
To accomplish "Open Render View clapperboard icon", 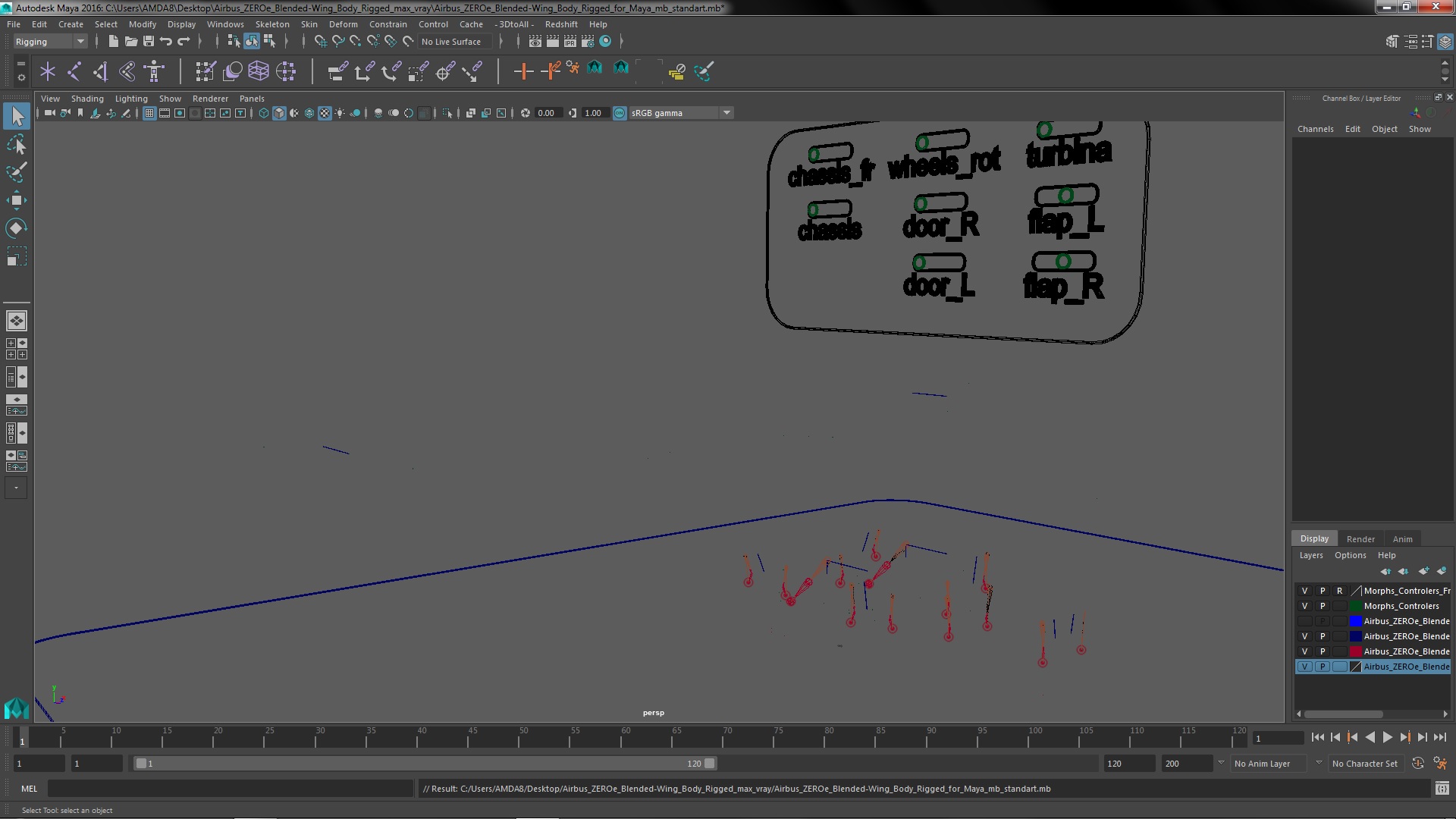I will (x=535, y=41).
